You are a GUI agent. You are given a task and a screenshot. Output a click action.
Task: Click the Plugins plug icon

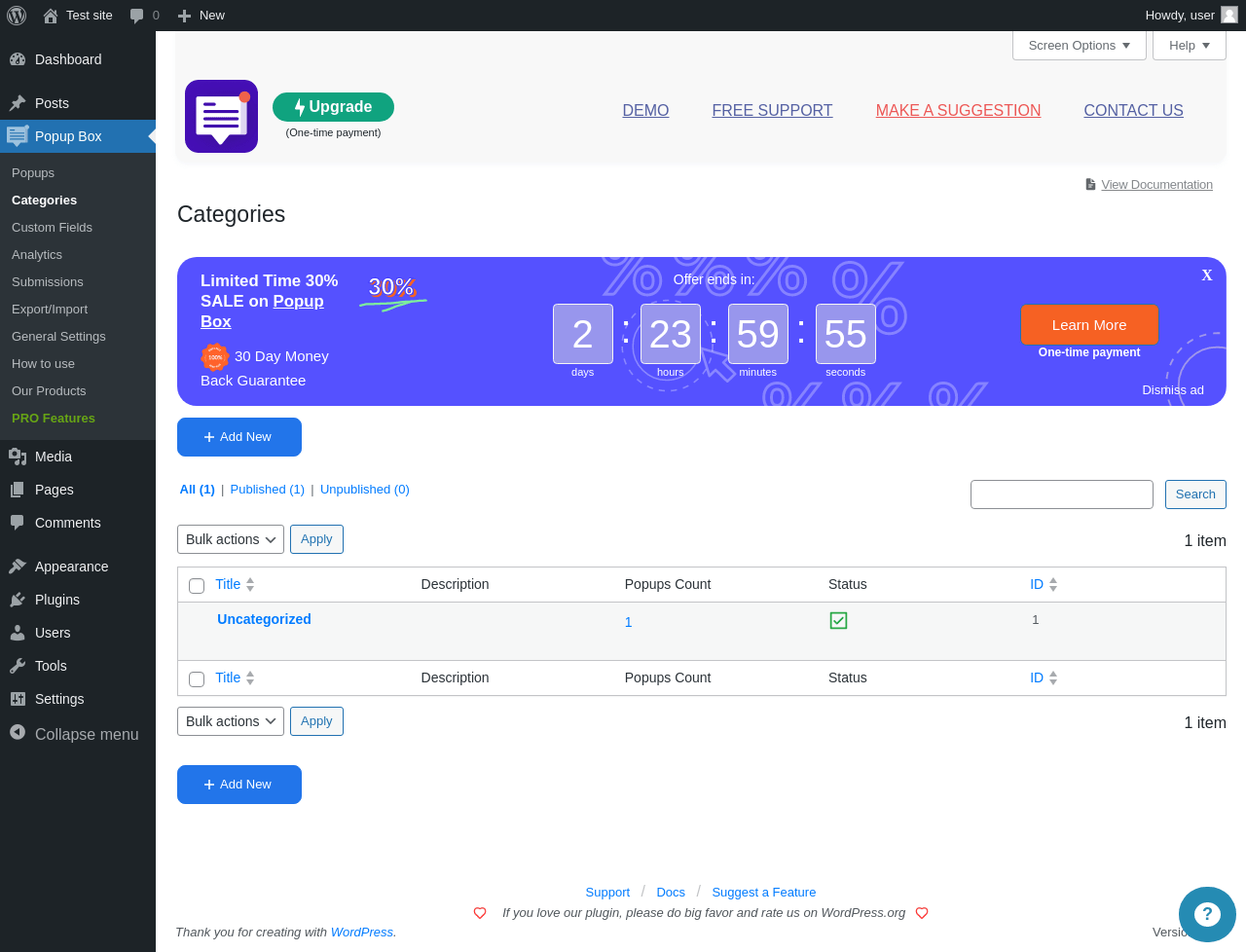18,600
